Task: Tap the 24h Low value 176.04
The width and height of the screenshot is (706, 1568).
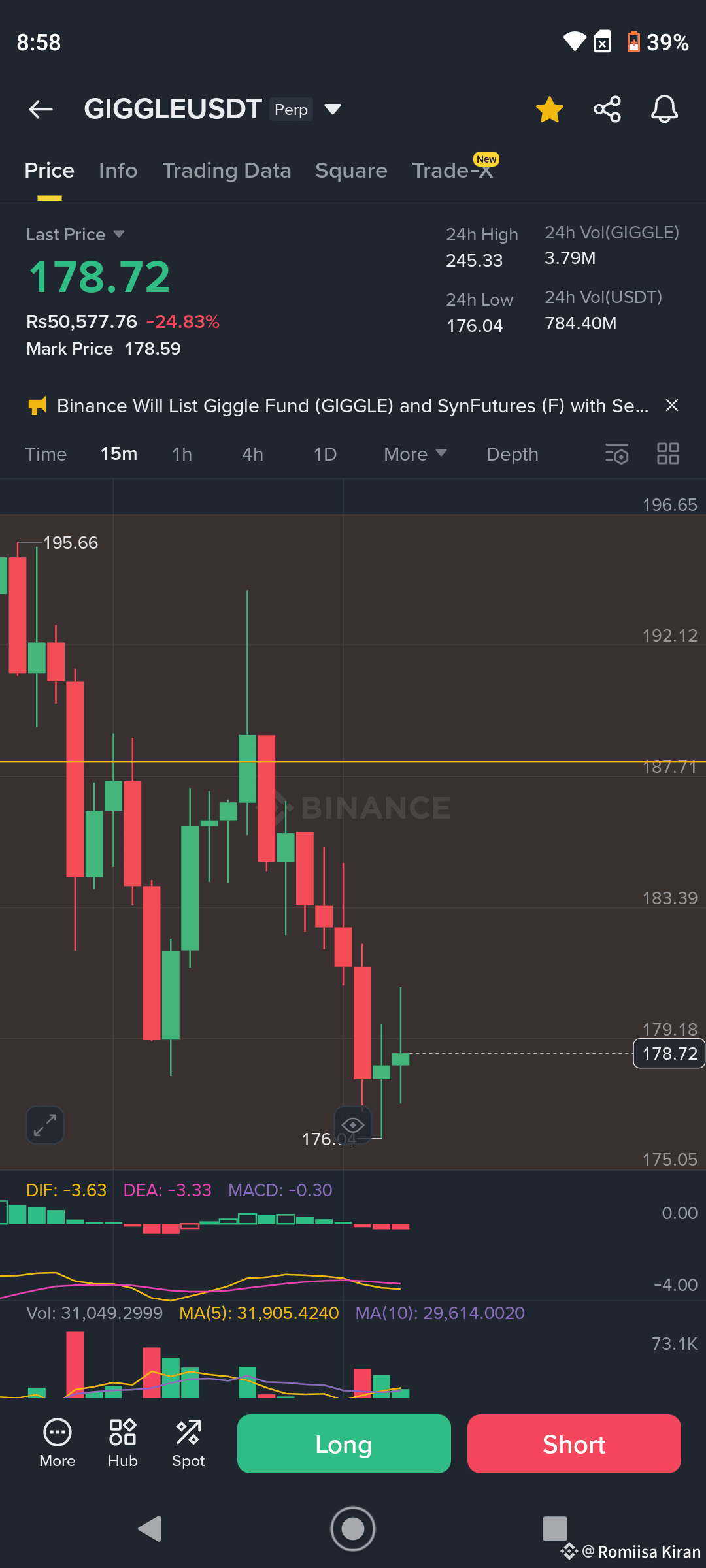Action: coord(475,326)
